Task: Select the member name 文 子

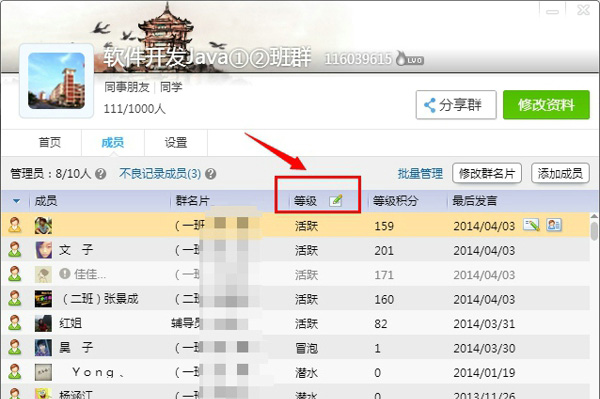Action: pyautogui.click(x=76, y=250)
